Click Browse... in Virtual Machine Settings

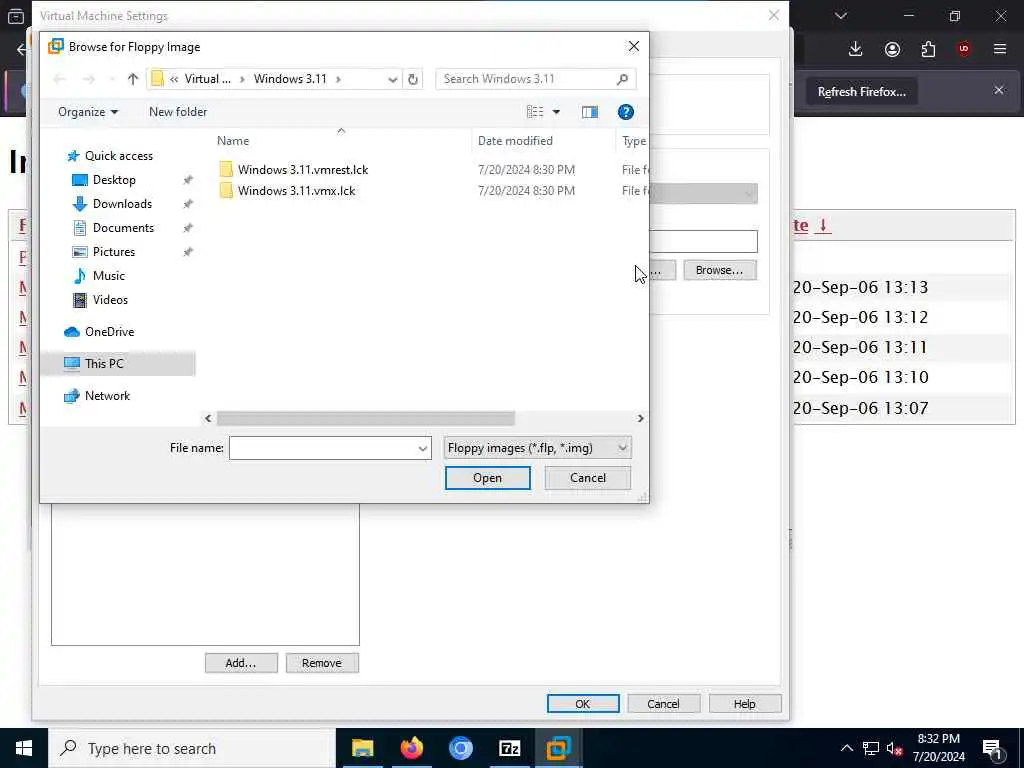720,270
